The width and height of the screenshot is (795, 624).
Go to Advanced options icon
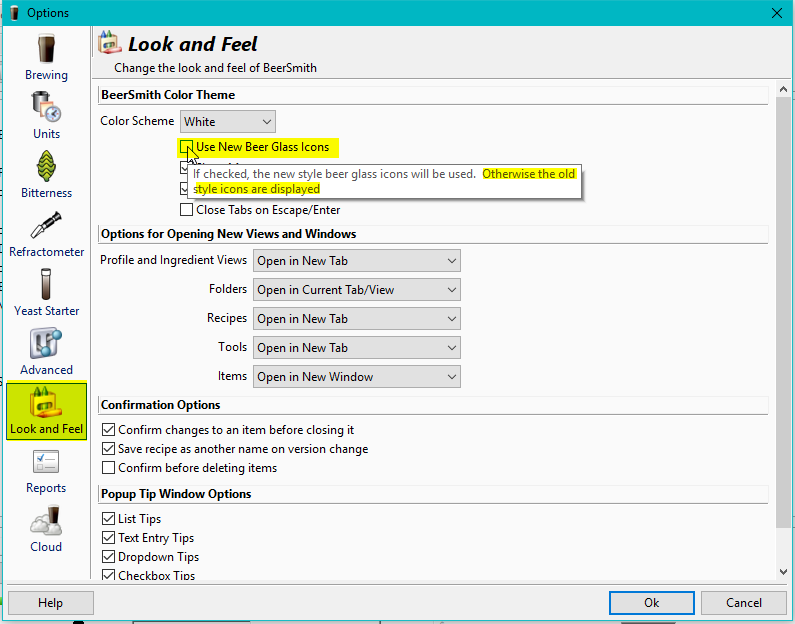tap(46, 343)
